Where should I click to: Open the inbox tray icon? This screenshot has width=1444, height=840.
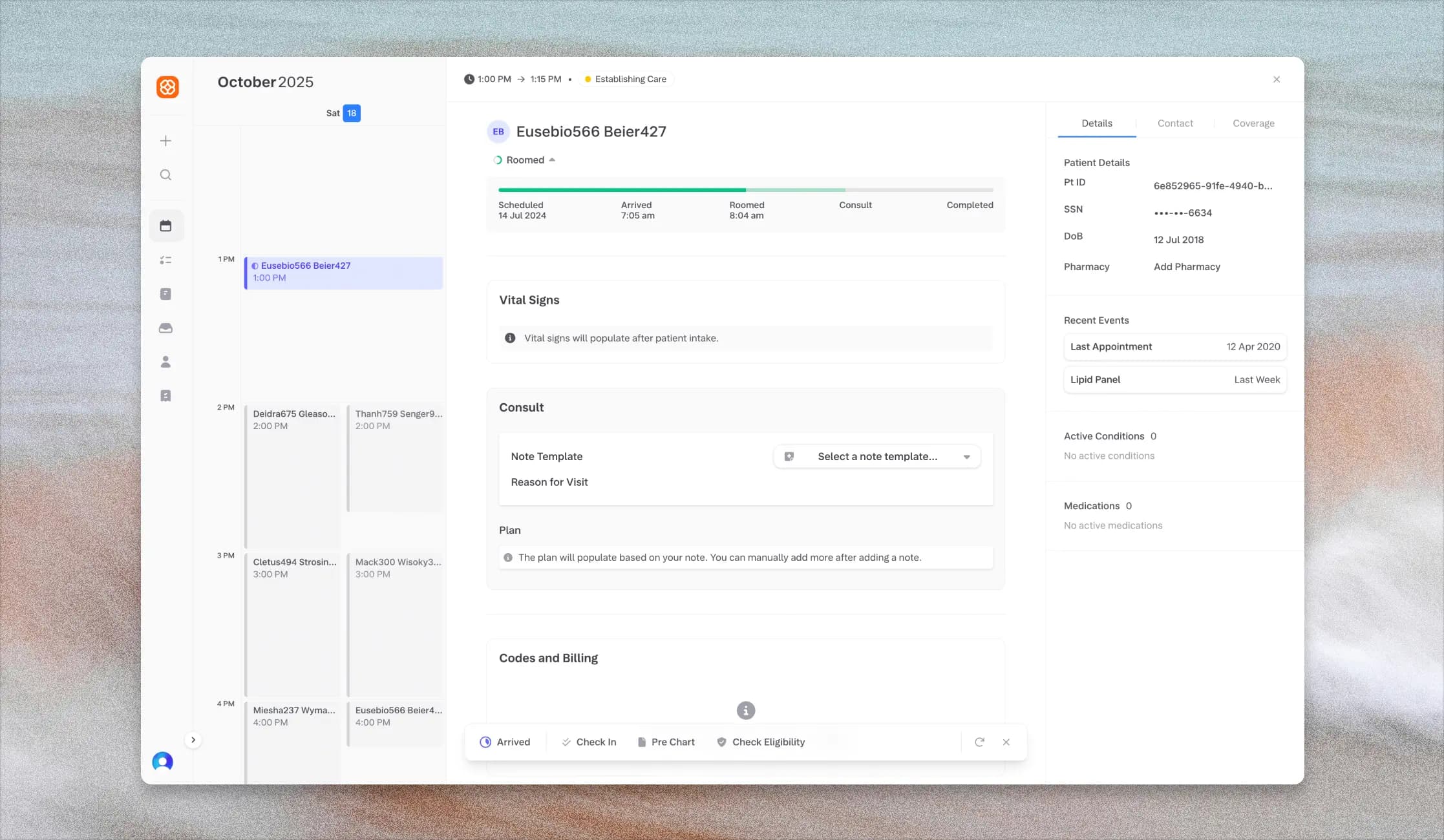click(165, 328)
